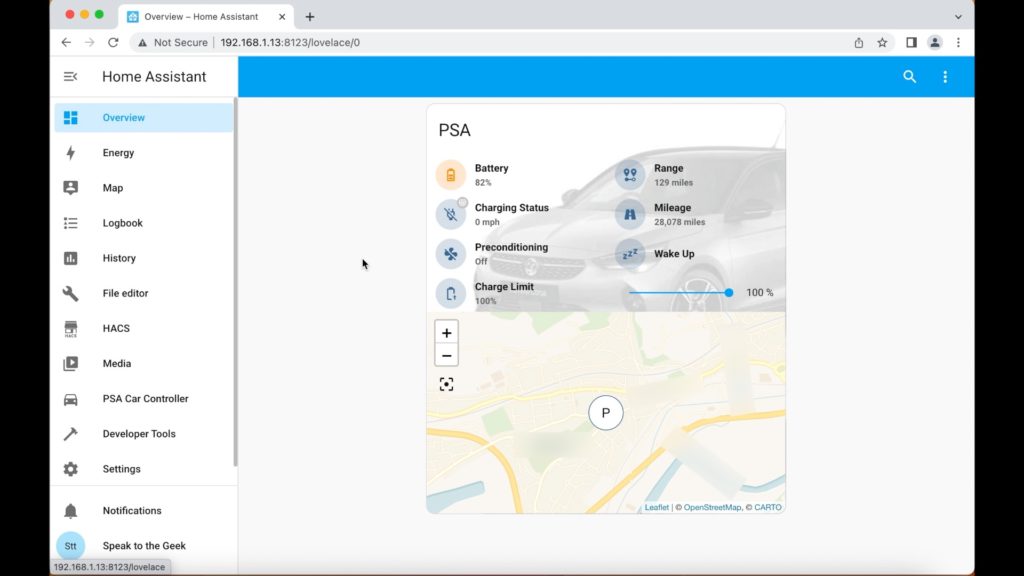Click the browser address bar URL
This screenshot has height=576, width=1024.
click(x=290, y=42)
